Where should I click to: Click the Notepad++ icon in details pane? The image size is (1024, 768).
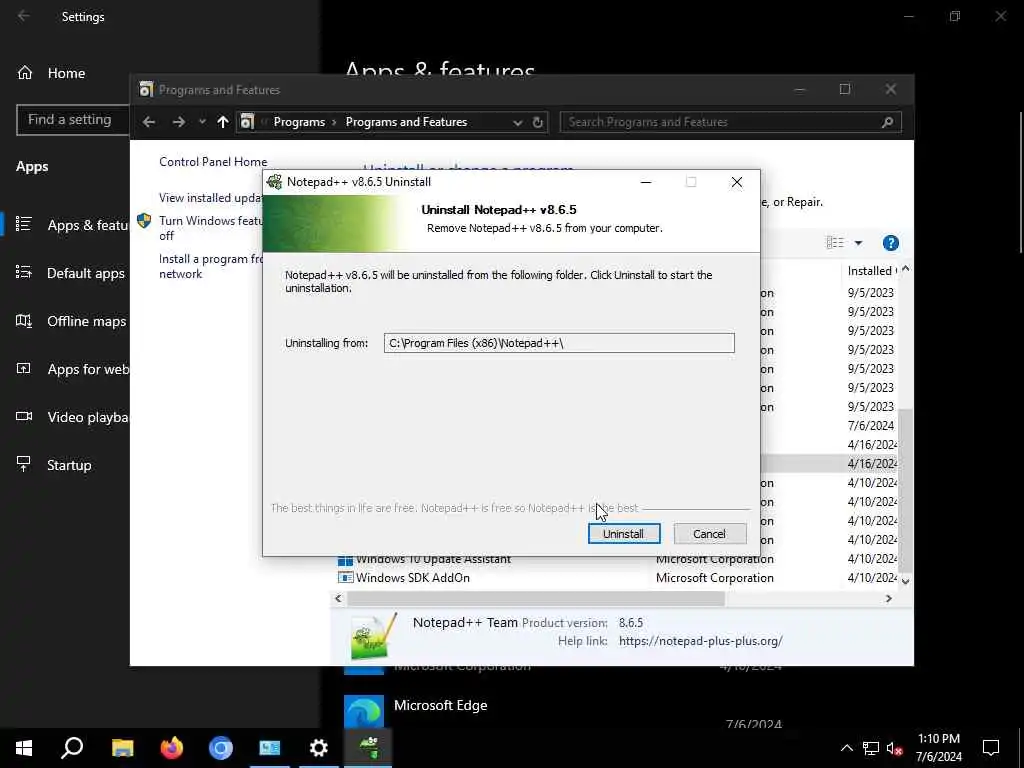tap(373, 637)
